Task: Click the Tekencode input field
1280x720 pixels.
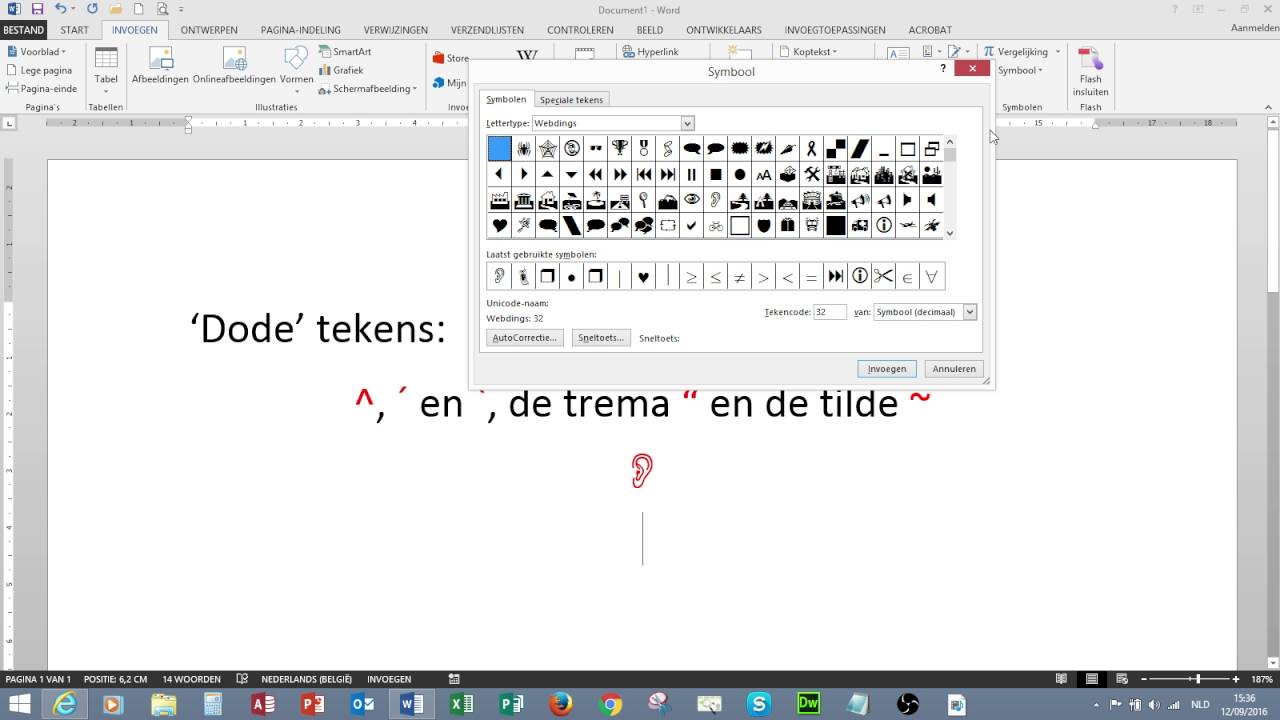Action: [x=830, y=312]
